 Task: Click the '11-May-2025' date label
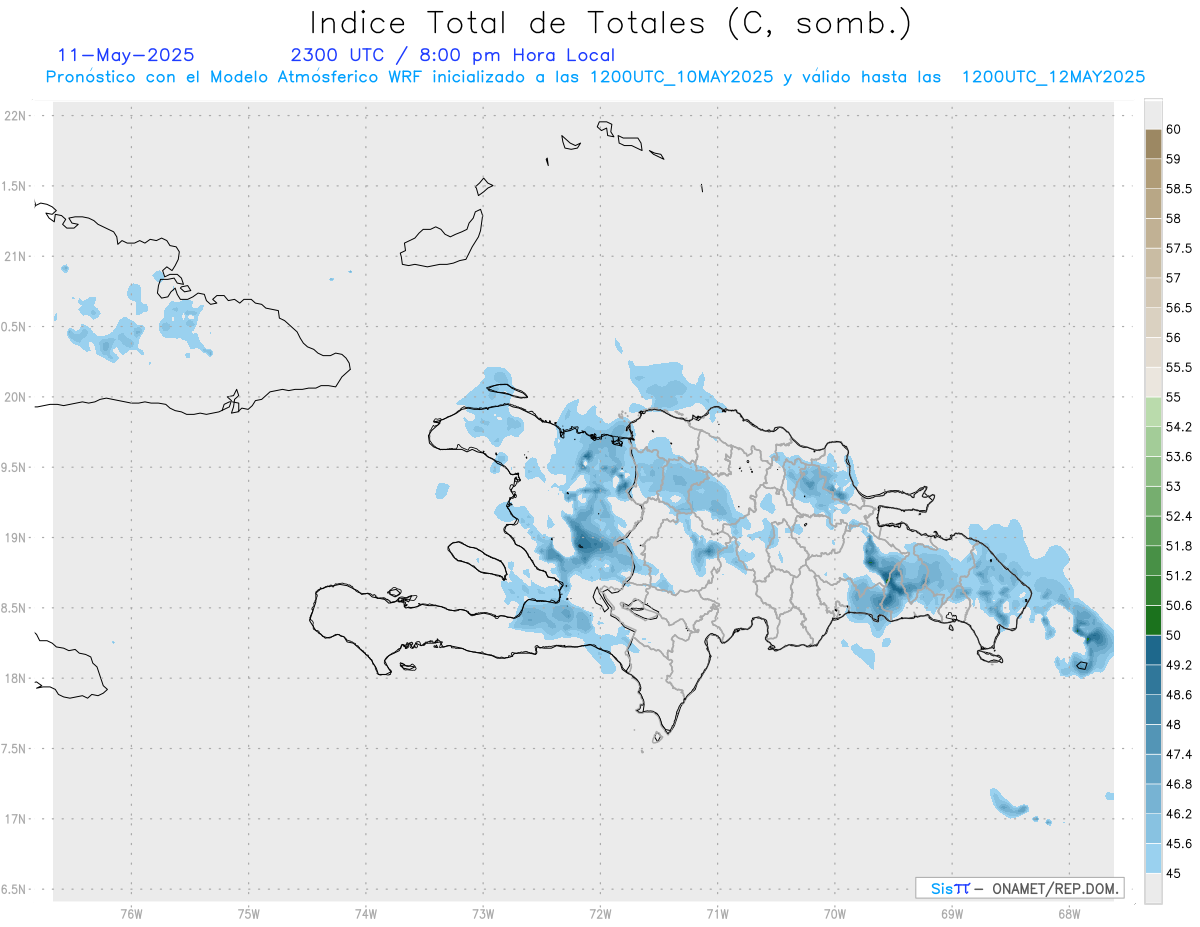[x=127, y=55]
